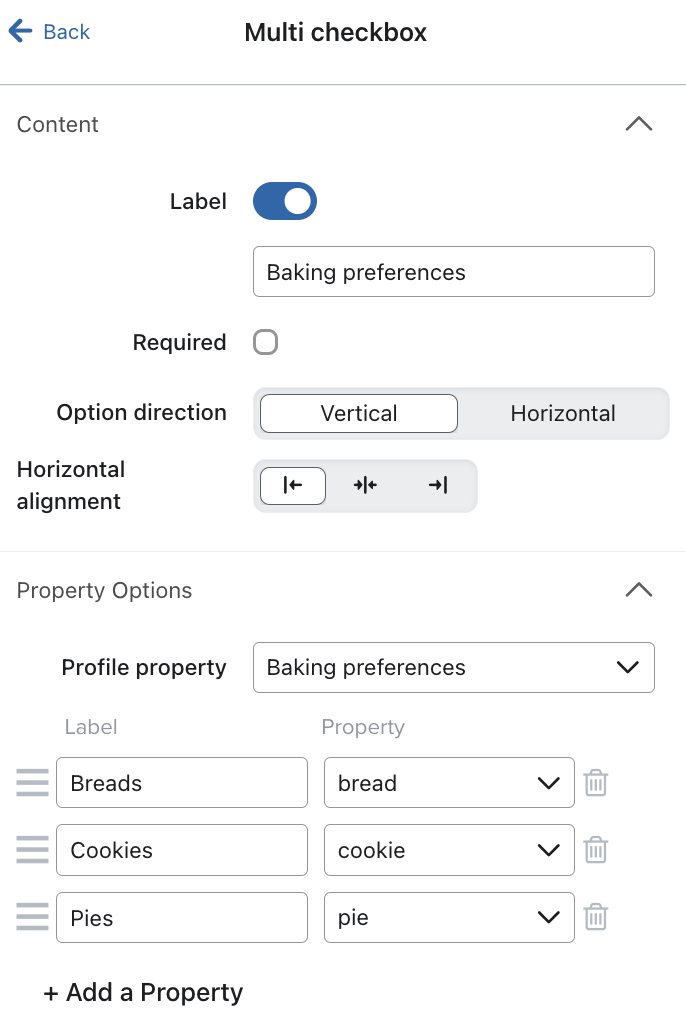Click the Baking preferences label input field
The height and width of the screenshot is (1036, 686).
[x=454, y=271]
